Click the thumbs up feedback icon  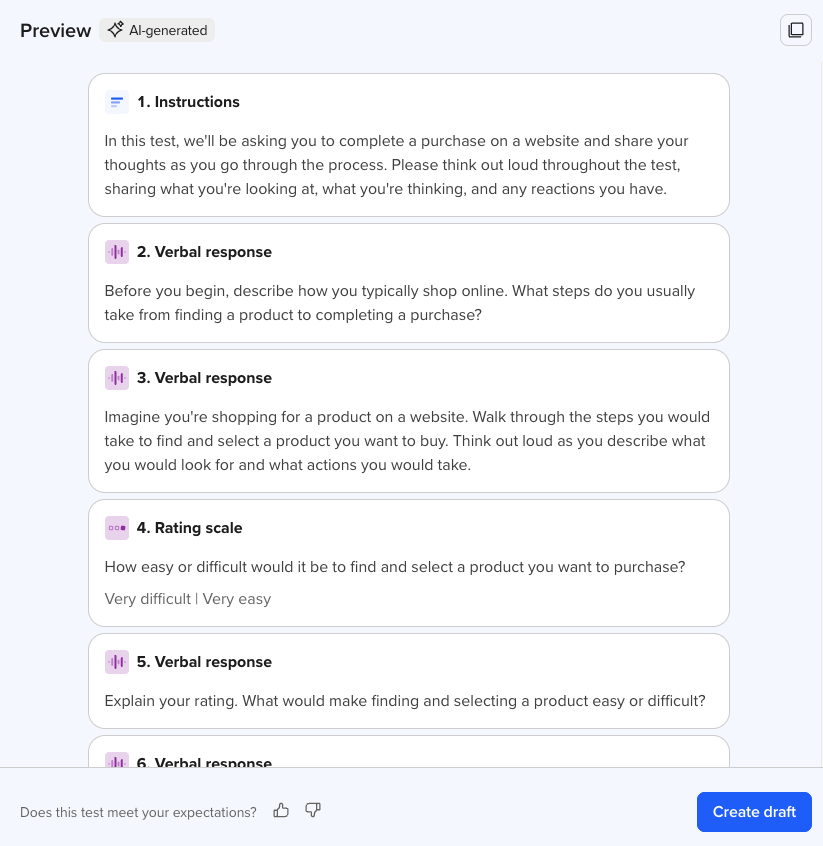tap(281, 810)
